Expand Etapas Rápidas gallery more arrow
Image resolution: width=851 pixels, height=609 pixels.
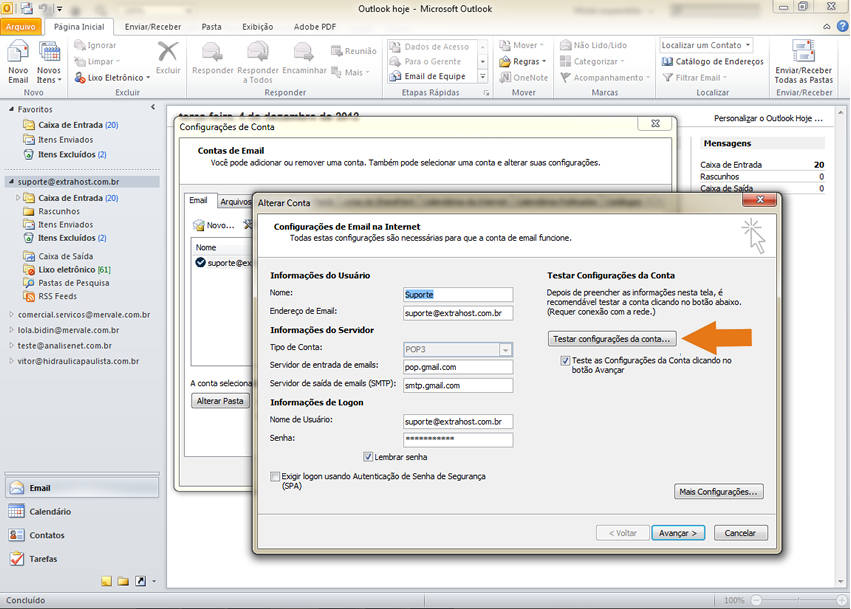click(x=482, y=77)
